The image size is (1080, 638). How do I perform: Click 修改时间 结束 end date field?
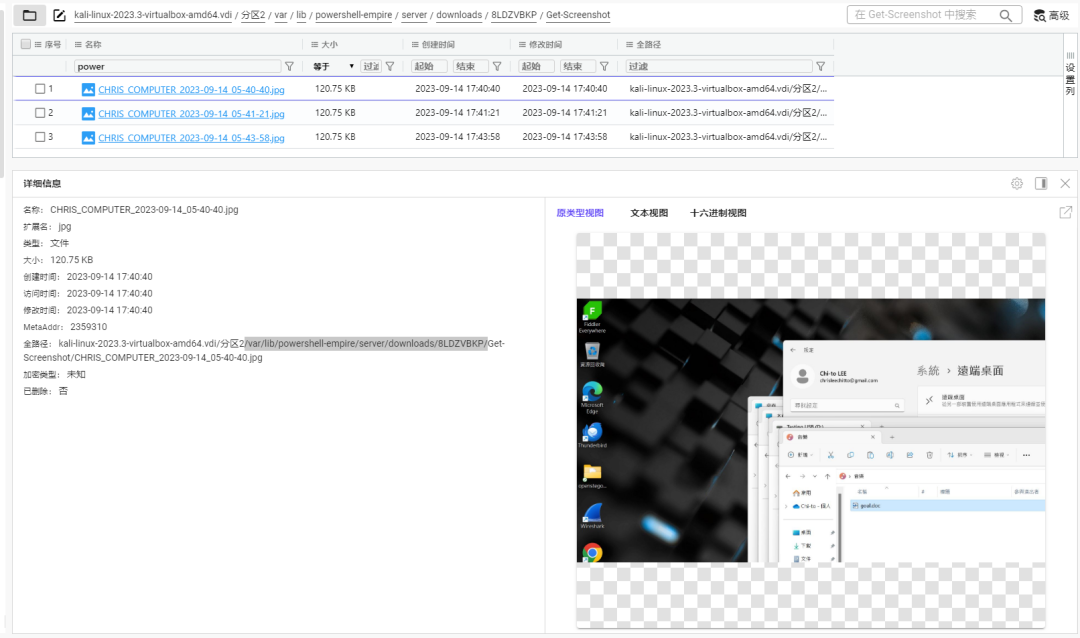tap(578, 66)
